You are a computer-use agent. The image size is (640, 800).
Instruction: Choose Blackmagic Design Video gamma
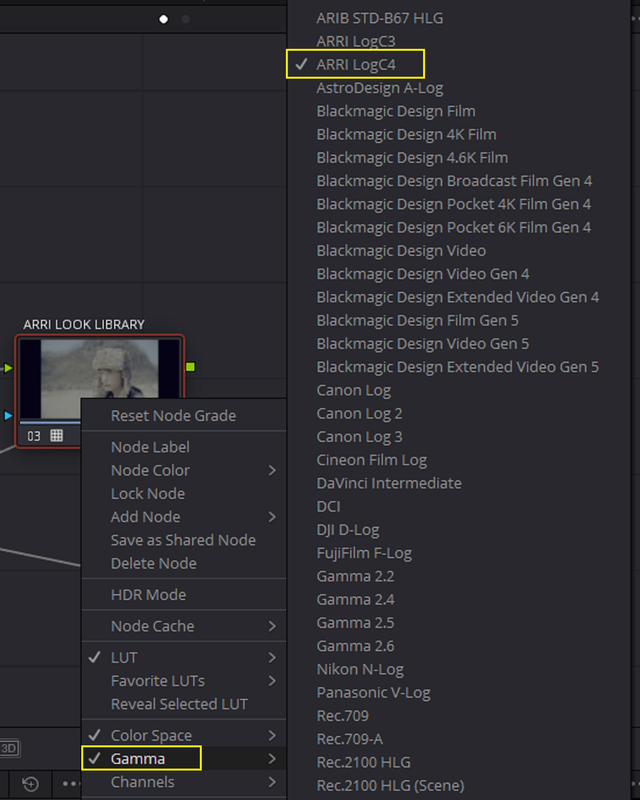point(401,251)
